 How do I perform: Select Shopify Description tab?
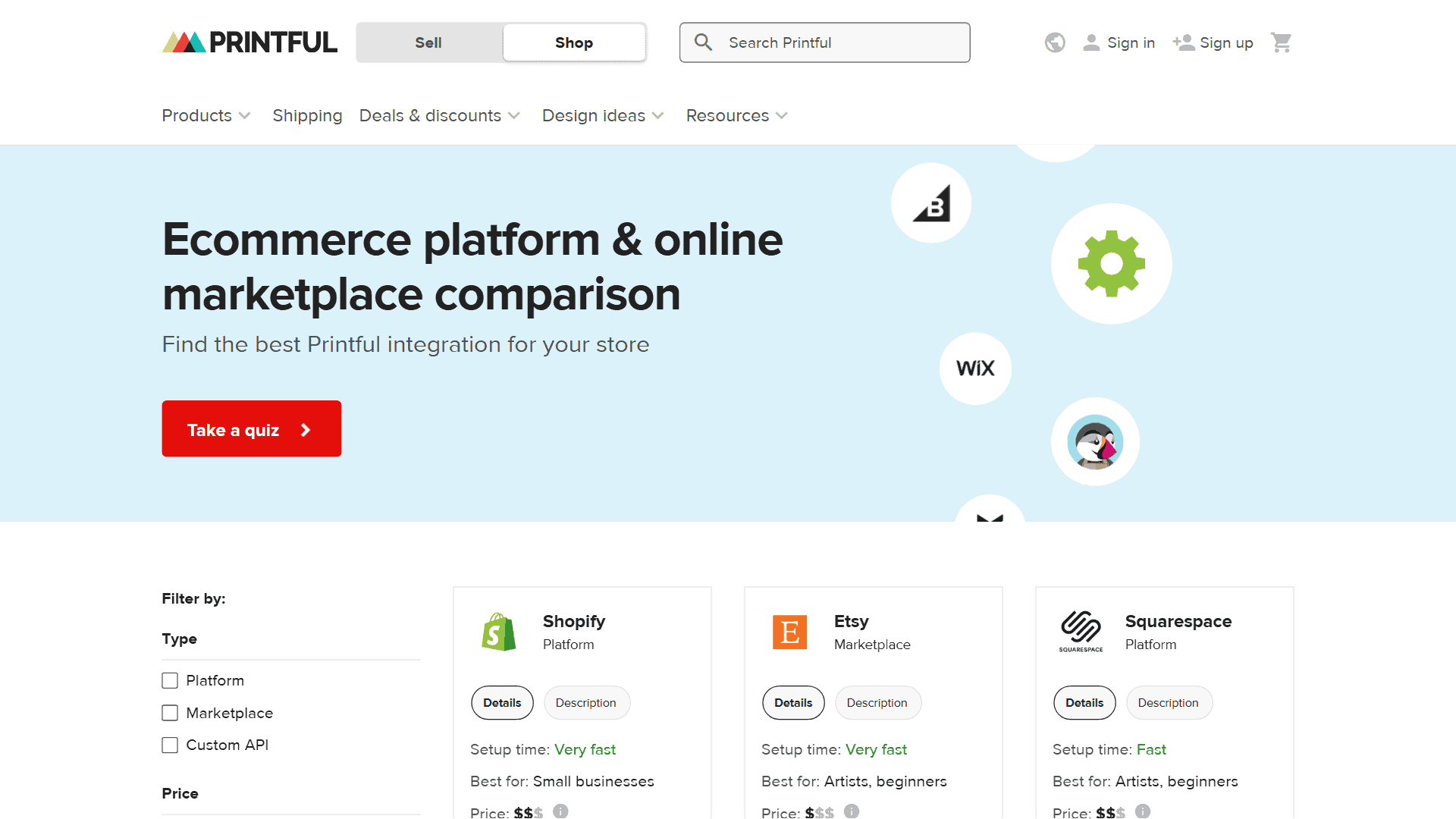(x=586, y=703)
